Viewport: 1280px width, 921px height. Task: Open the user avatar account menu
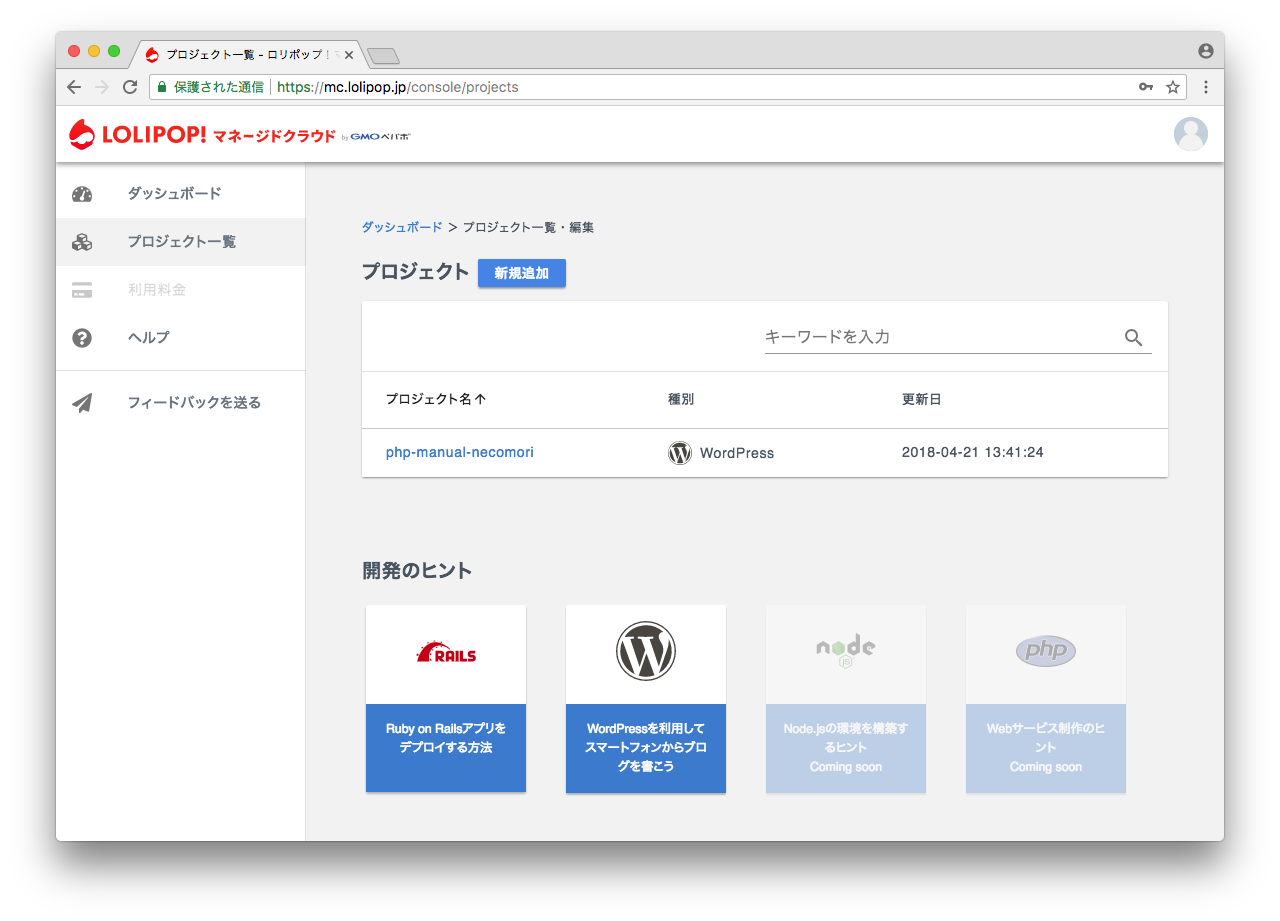1190,134
